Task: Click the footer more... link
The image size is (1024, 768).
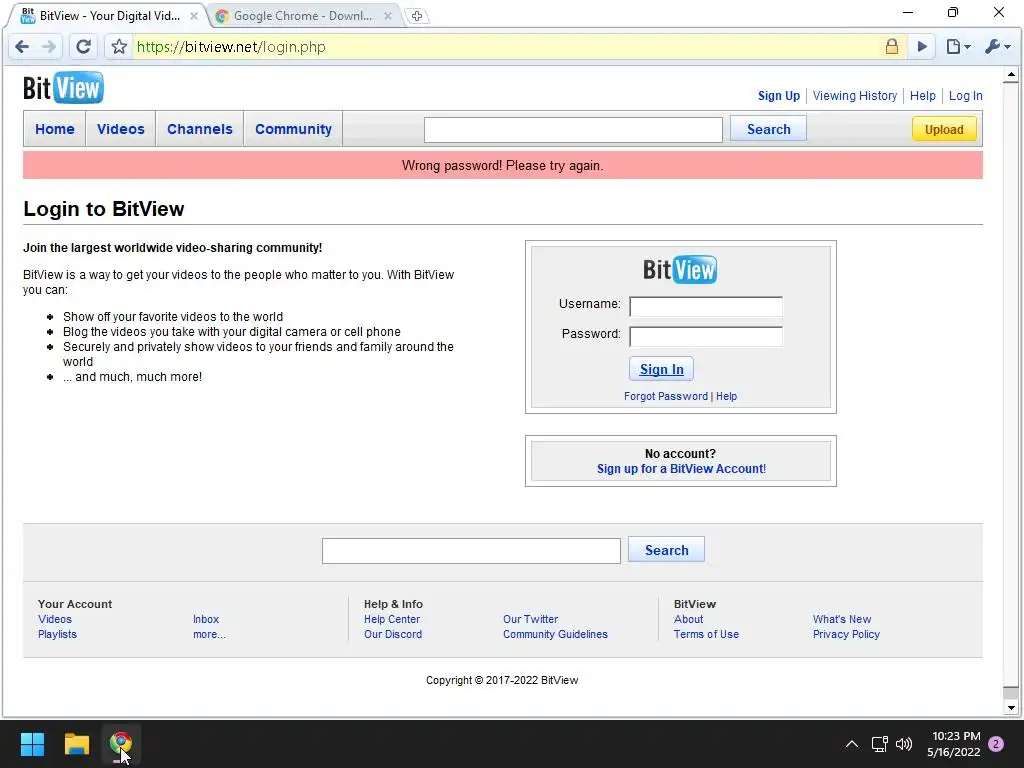Action: [209, 633]
